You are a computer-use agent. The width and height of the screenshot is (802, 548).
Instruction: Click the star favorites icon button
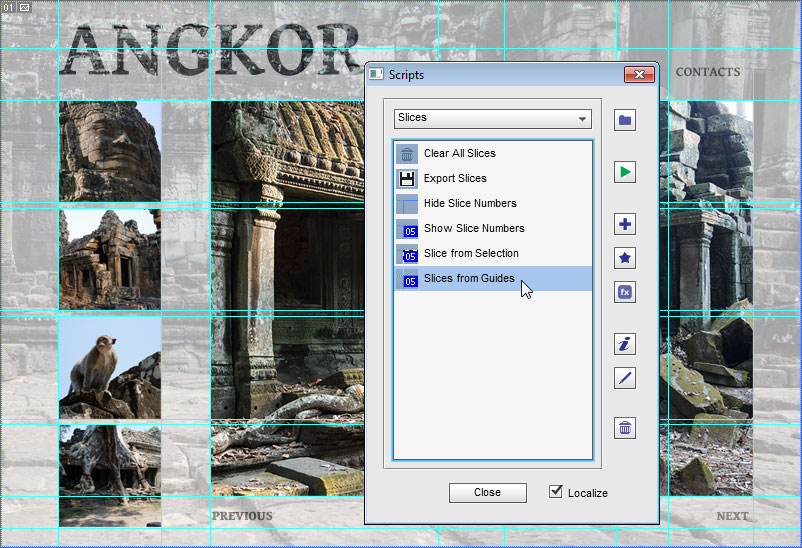(625, 258)
